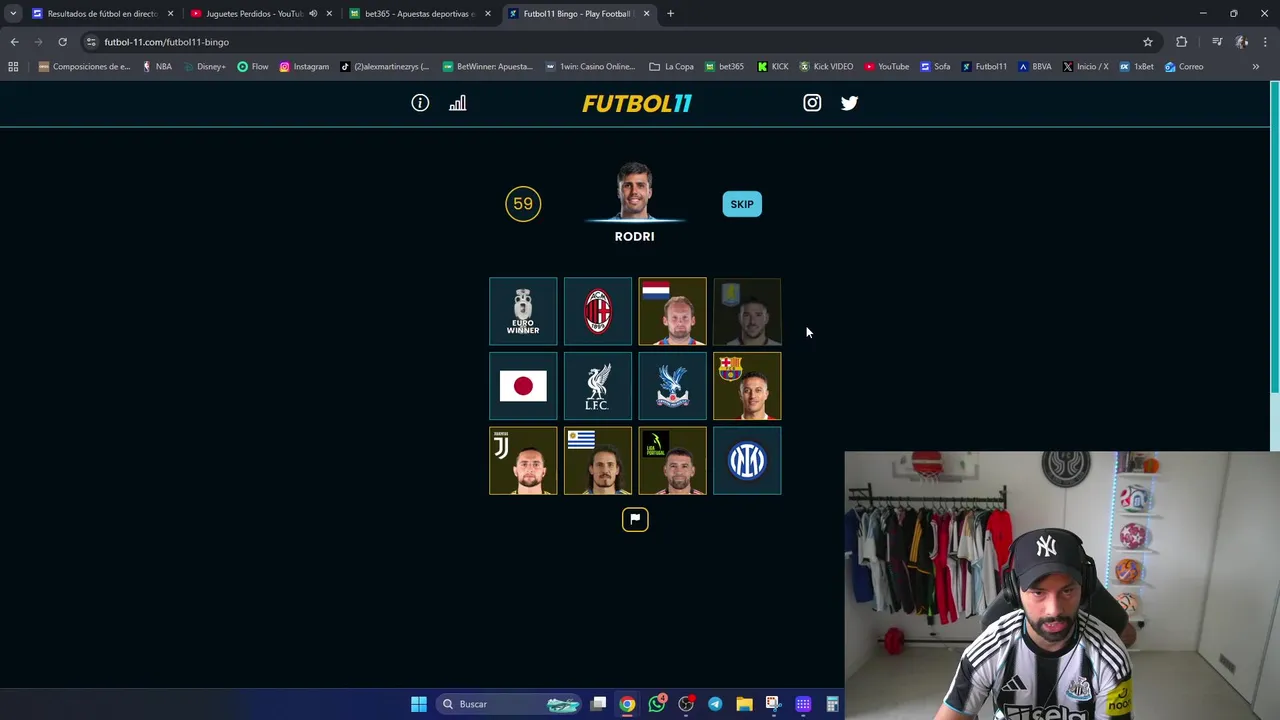Click the FUTBOL11 logo

point(637,103)
